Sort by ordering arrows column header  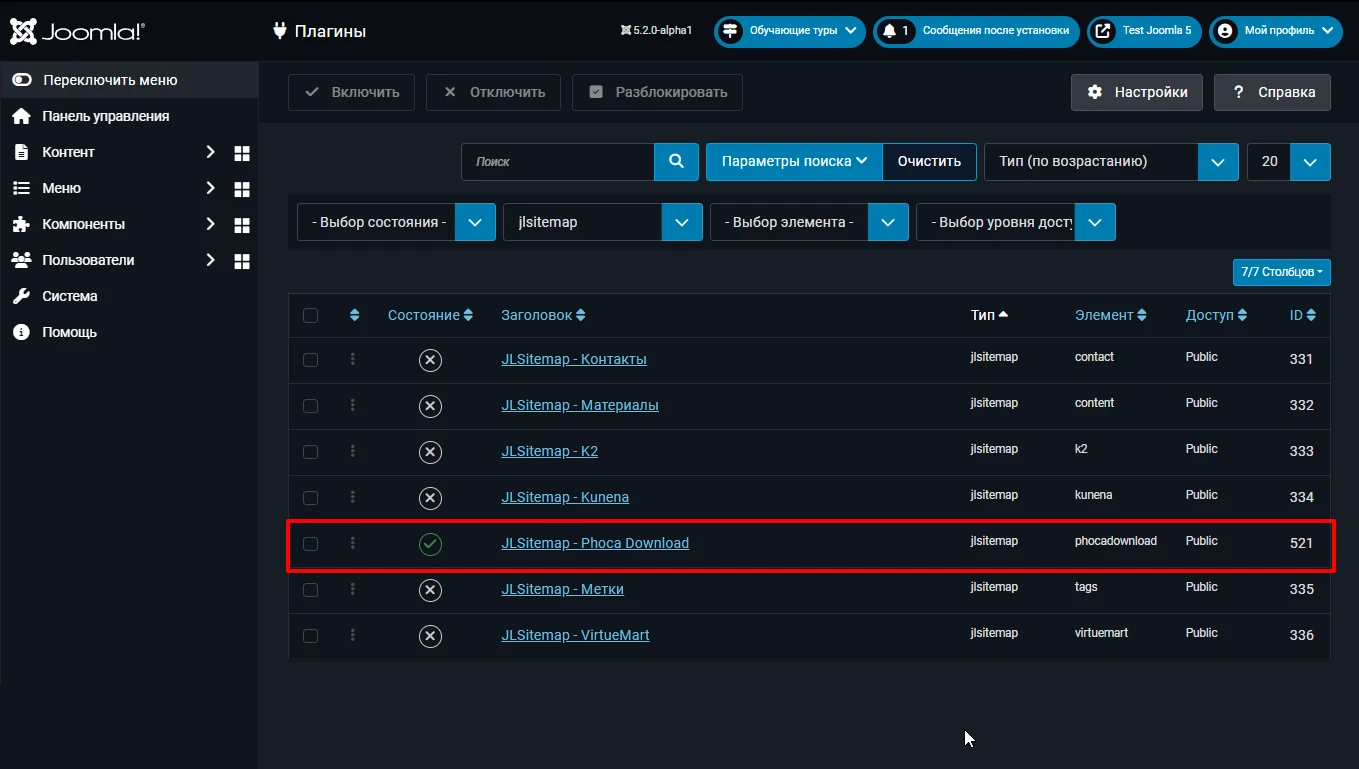[354, 315]
